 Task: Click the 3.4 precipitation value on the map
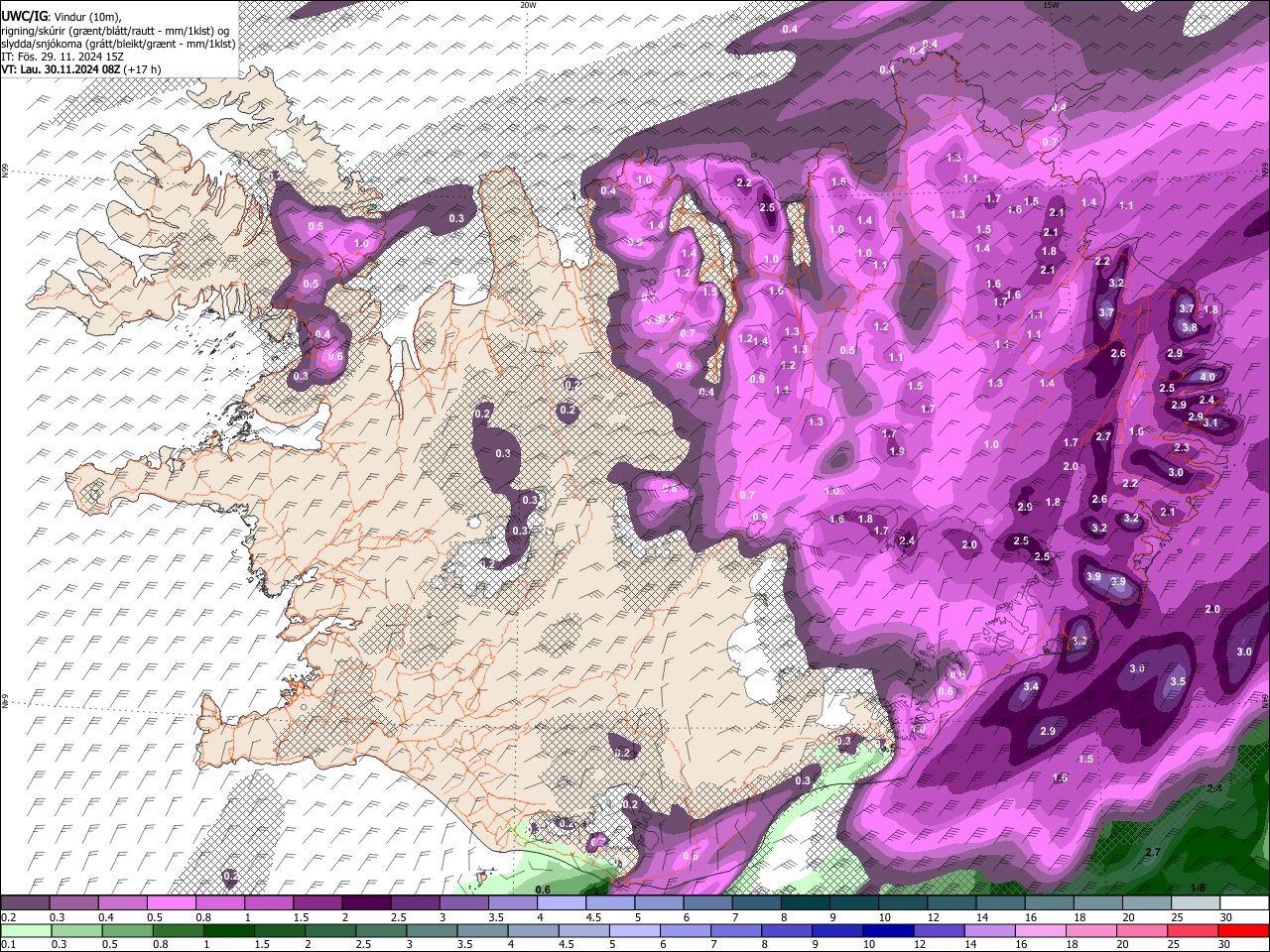(x=1031, y=686)
